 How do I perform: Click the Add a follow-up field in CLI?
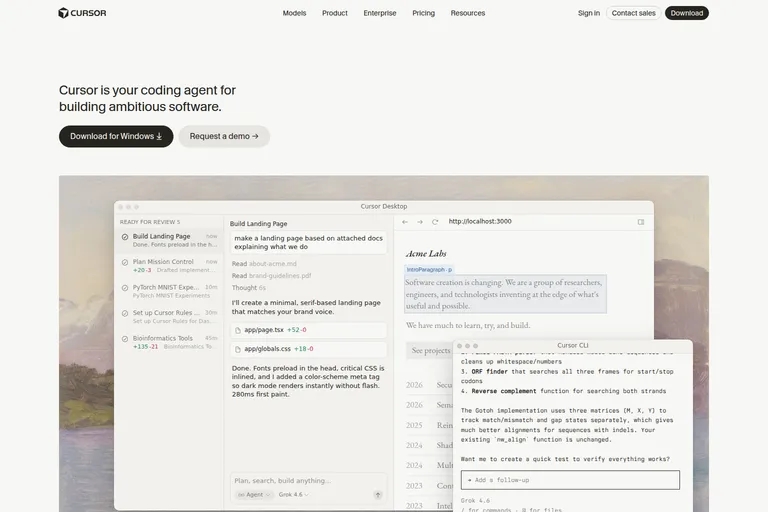[570, 480]
